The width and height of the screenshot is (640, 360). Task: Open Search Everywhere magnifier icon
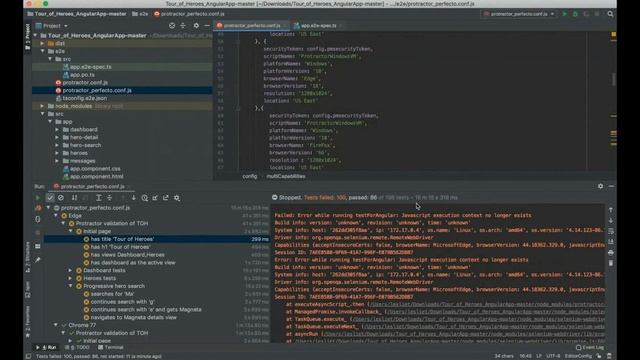[610, 14]
